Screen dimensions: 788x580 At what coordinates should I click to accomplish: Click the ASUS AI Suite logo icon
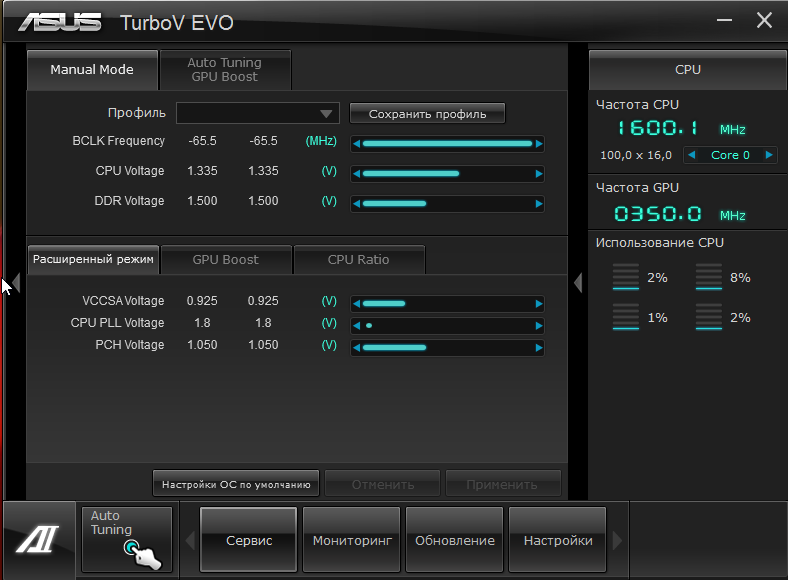[38, 539]
